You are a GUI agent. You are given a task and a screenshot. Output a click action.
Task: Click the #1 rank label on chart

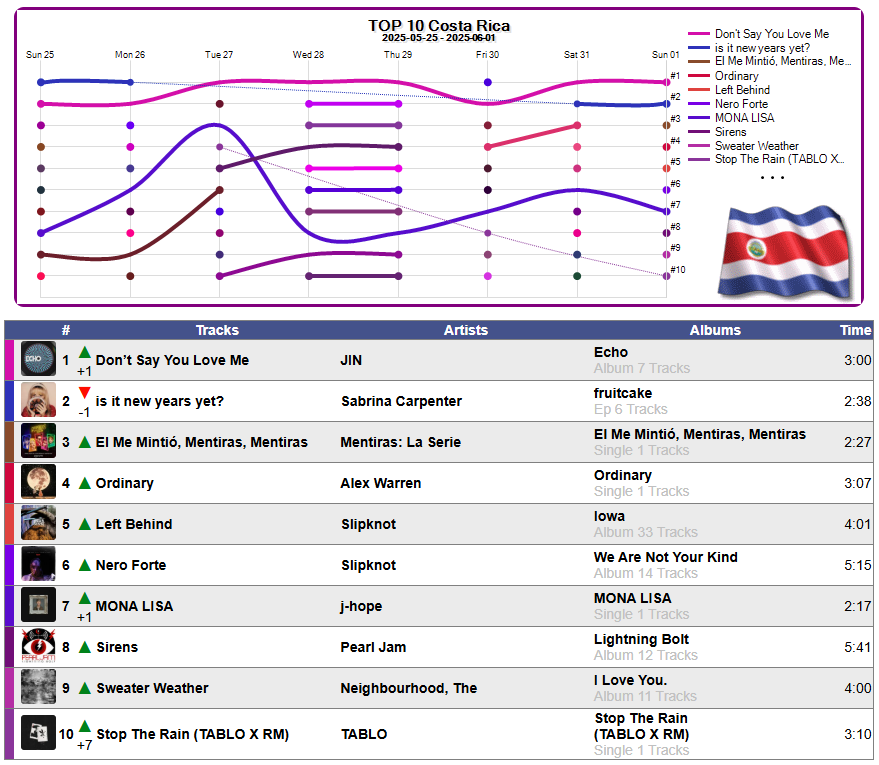tap(676, 76)
